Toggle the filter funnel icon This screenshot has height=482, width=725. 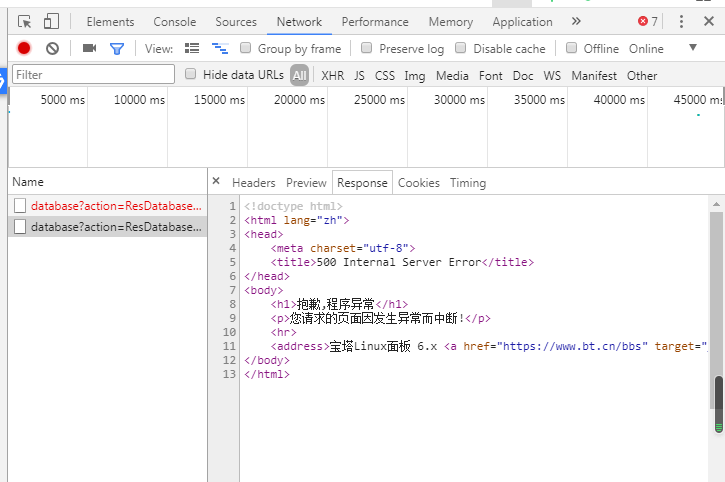tap(117, 49)
